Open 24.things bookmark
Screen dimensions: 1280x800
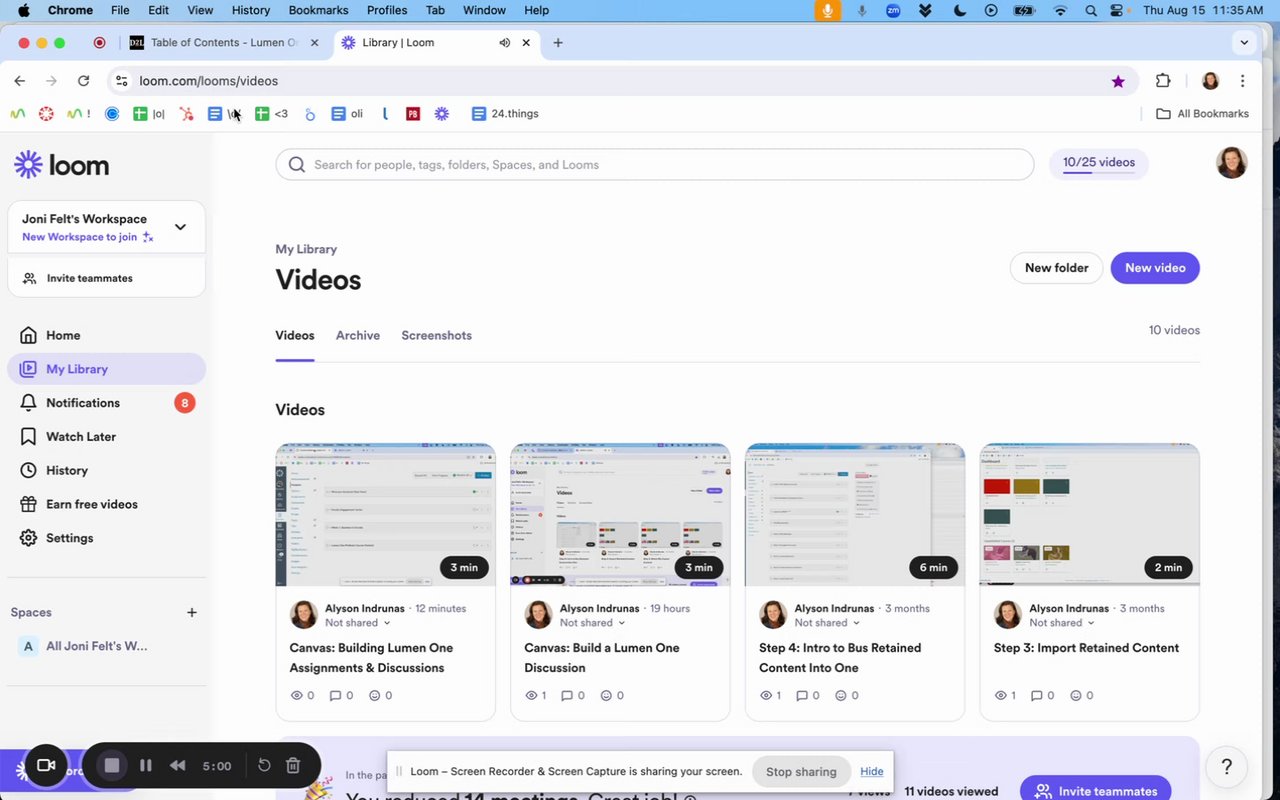click(x=505, y=114)
